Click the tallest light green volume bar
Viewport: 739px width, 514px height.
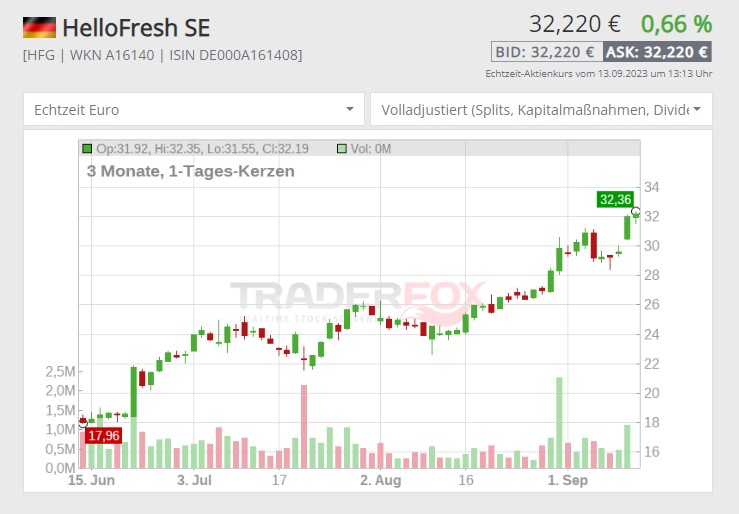[x=559, y=421]
